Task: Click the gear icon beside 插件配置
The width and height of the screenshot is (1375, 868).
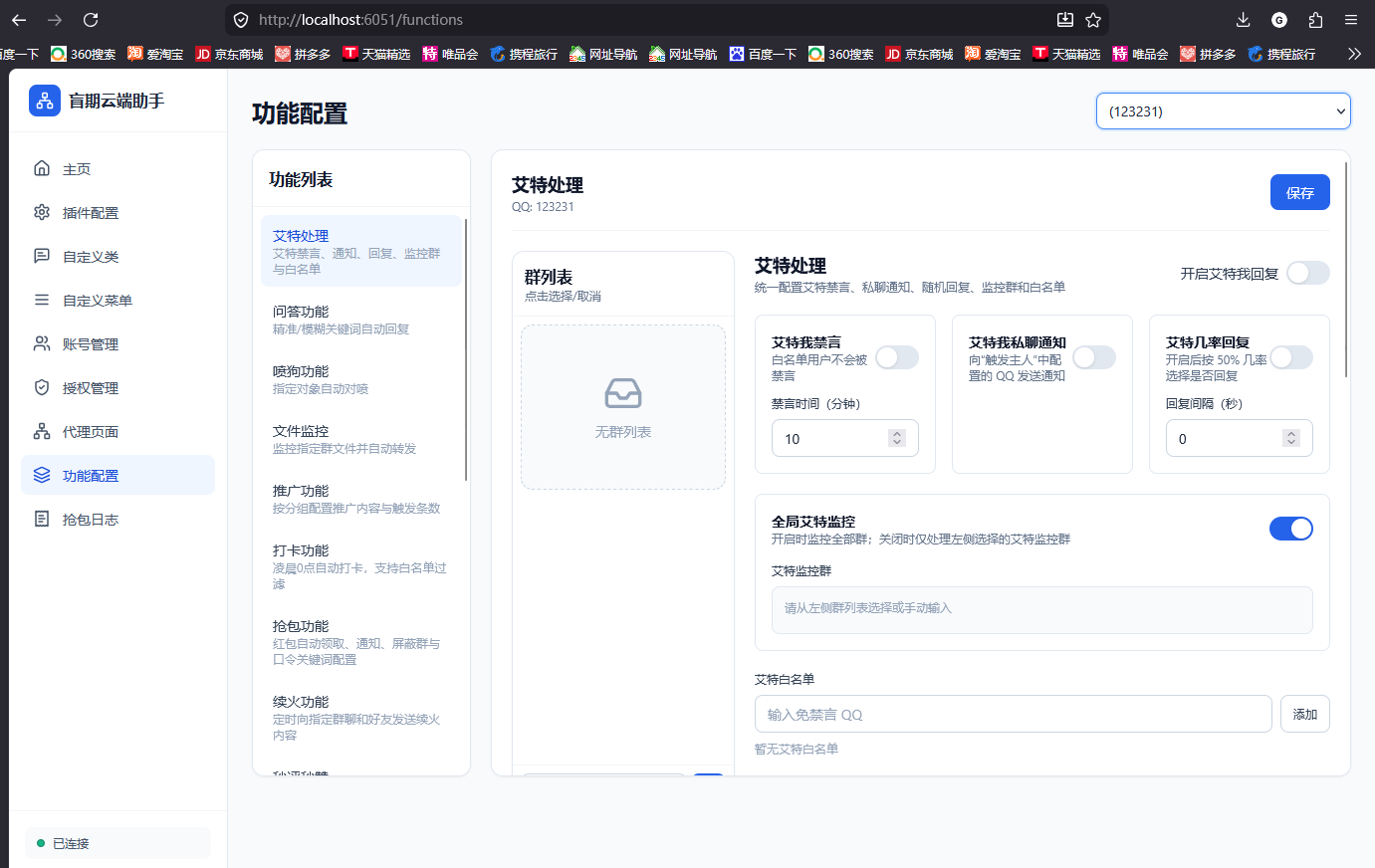Action: (x=42, y=212)
